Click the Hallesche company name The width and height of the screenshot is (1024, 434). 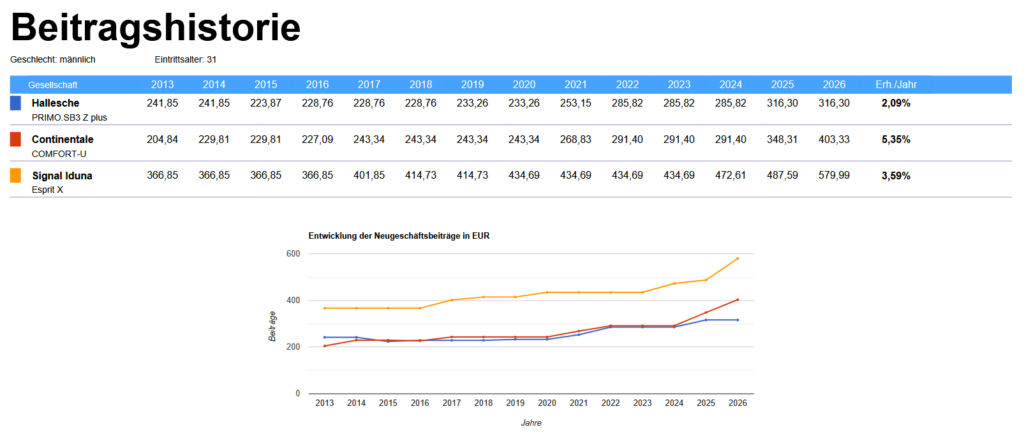[x=55, y=103]
